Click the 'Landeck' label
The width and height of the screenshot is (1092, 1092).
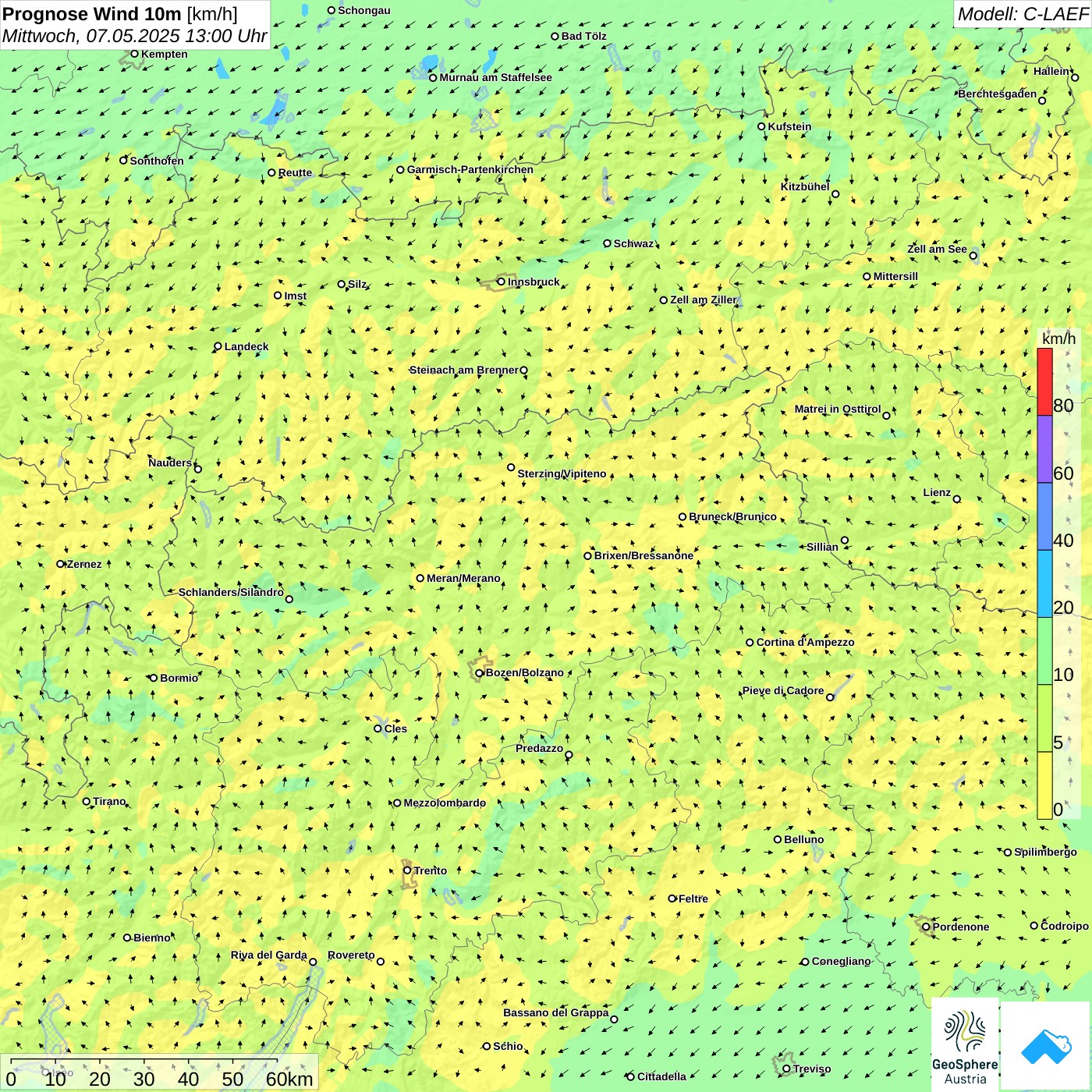[x=246, y=346]
